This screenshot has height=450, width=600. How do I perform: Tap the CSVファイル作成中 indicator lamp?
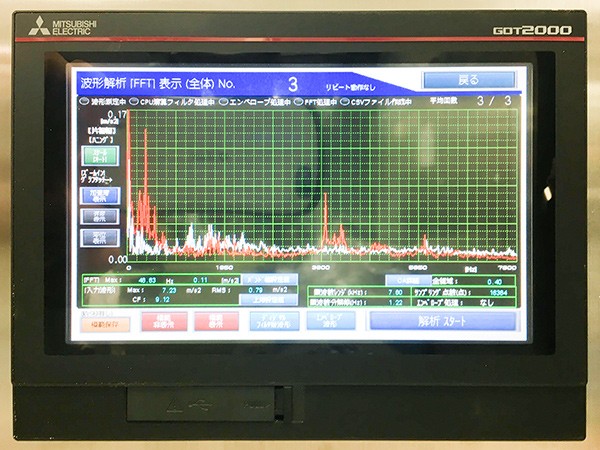[x=346, y=101]
